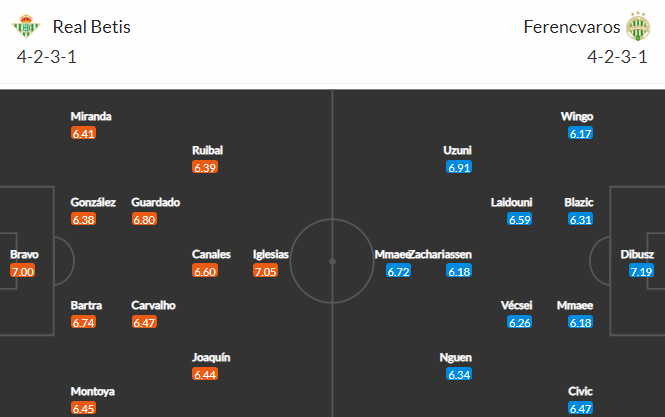
Task: Select Uzuni's 6.91 rating badge
Action: pyautogui.click(x=459, y=167)
